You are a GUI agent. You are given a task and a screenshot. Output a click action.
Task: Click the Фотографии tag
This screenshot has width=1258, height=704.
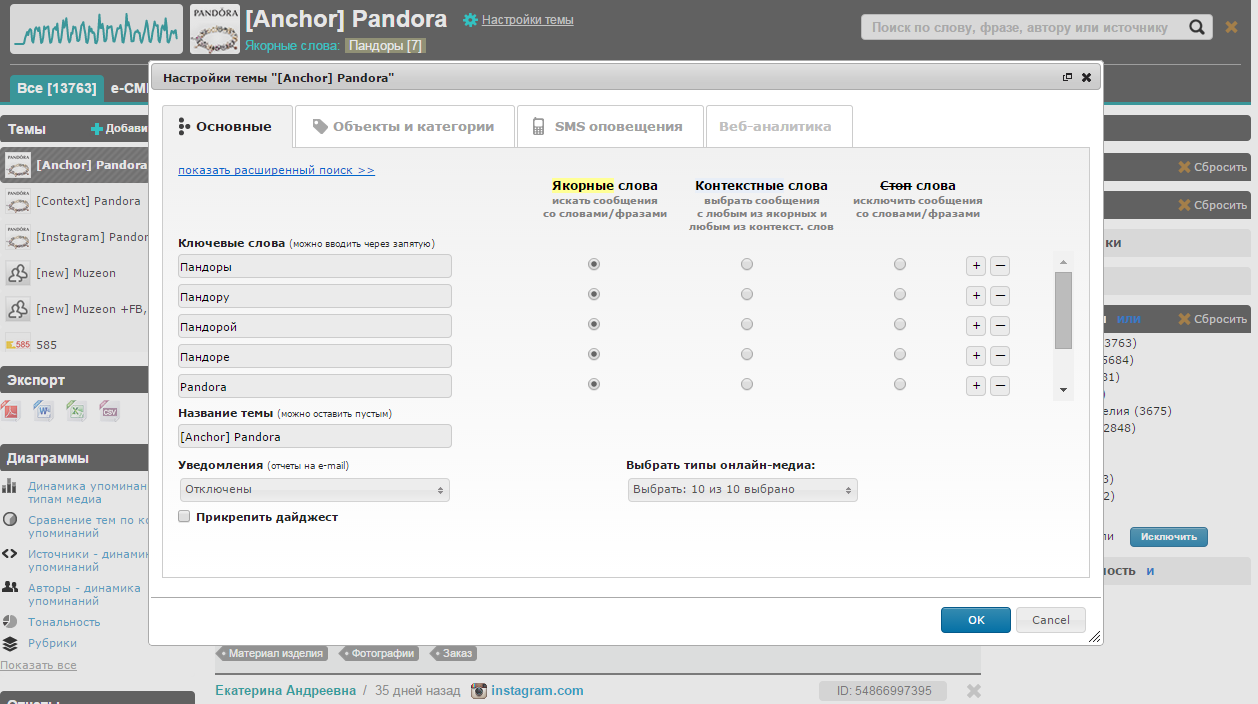pyautogui.click(x=382, y=653)
